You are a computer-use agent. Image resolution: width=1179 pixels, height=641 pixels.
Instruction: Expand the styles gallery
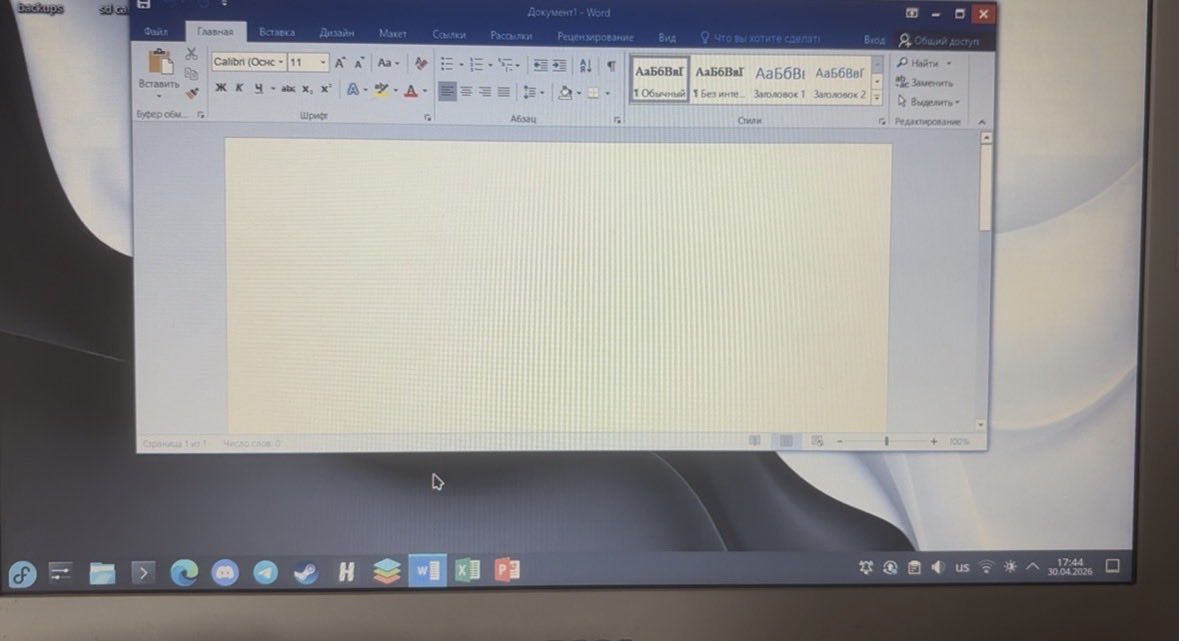877,98
